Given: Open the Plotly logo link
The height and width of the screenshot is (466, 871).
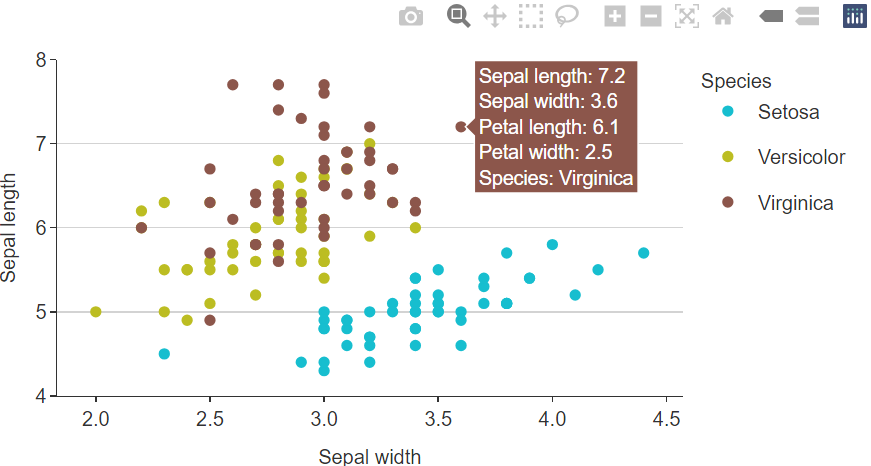Looking at the screenshot, I should 855,16.
